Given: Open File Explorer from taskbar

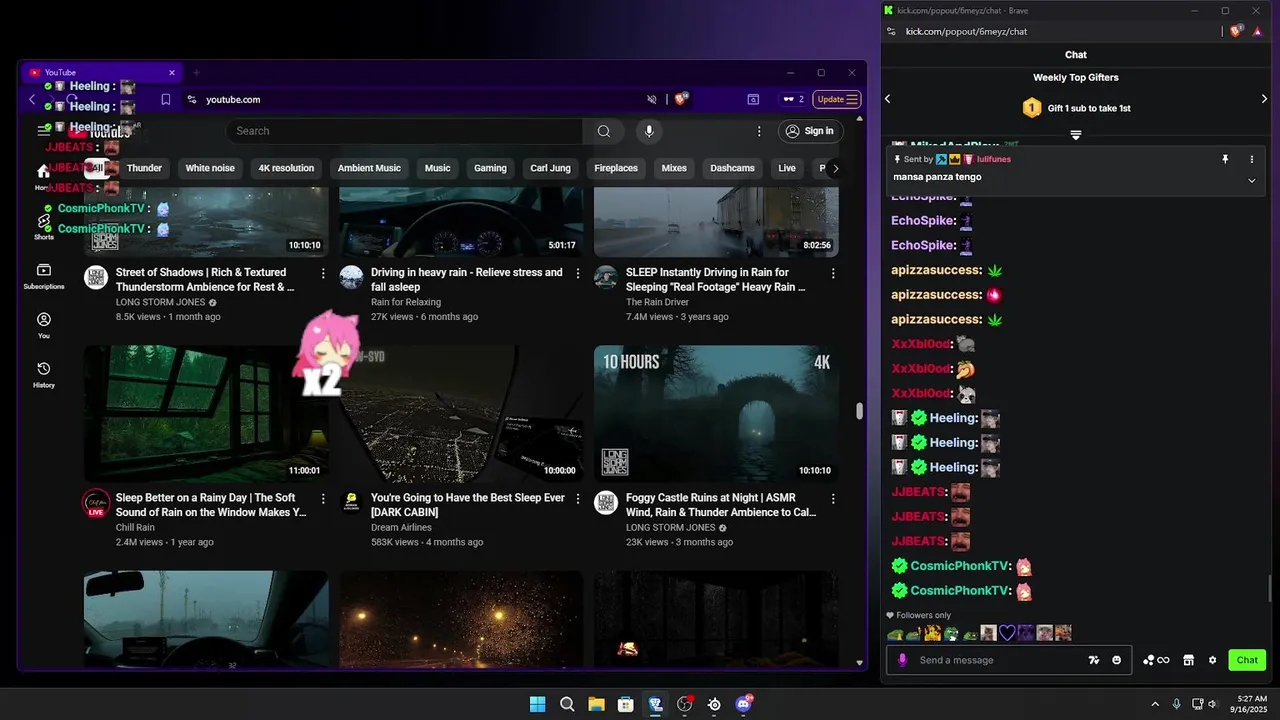Looking at the screenshot, I should click(596, 704).
